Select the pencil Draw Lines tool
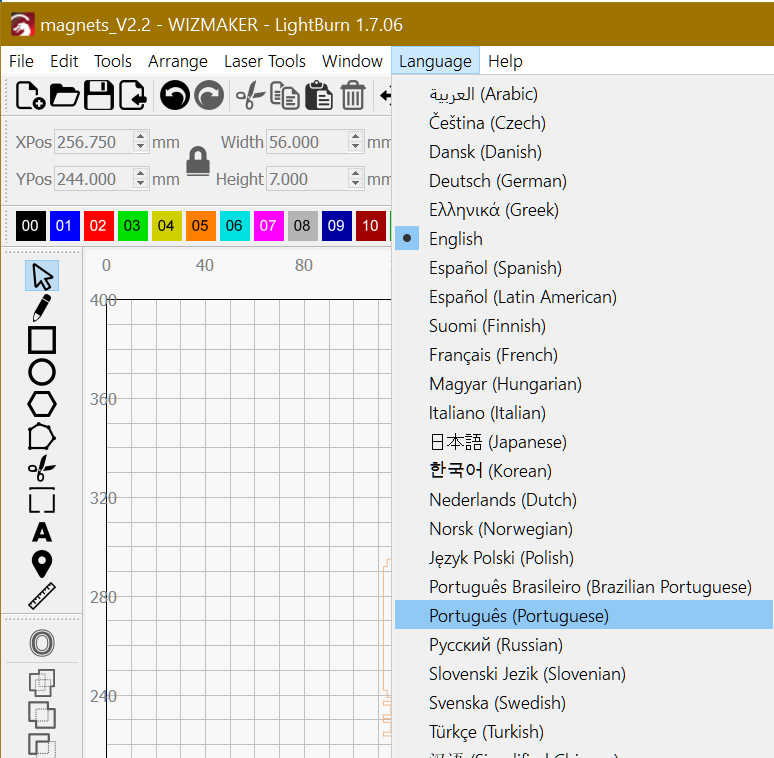This screenshot has width=774, height=758. [42, 307]
